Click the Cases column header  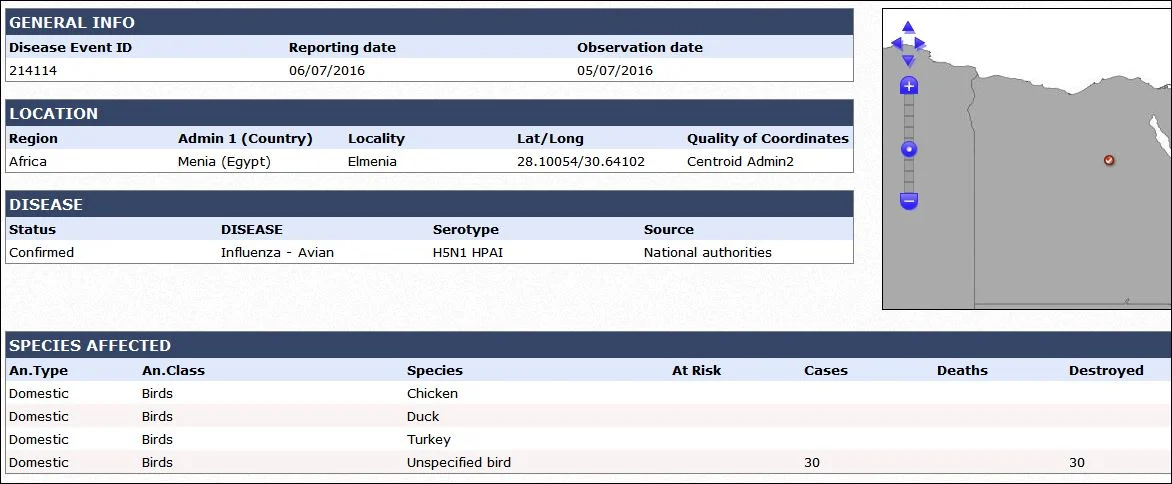pos(825,370)
